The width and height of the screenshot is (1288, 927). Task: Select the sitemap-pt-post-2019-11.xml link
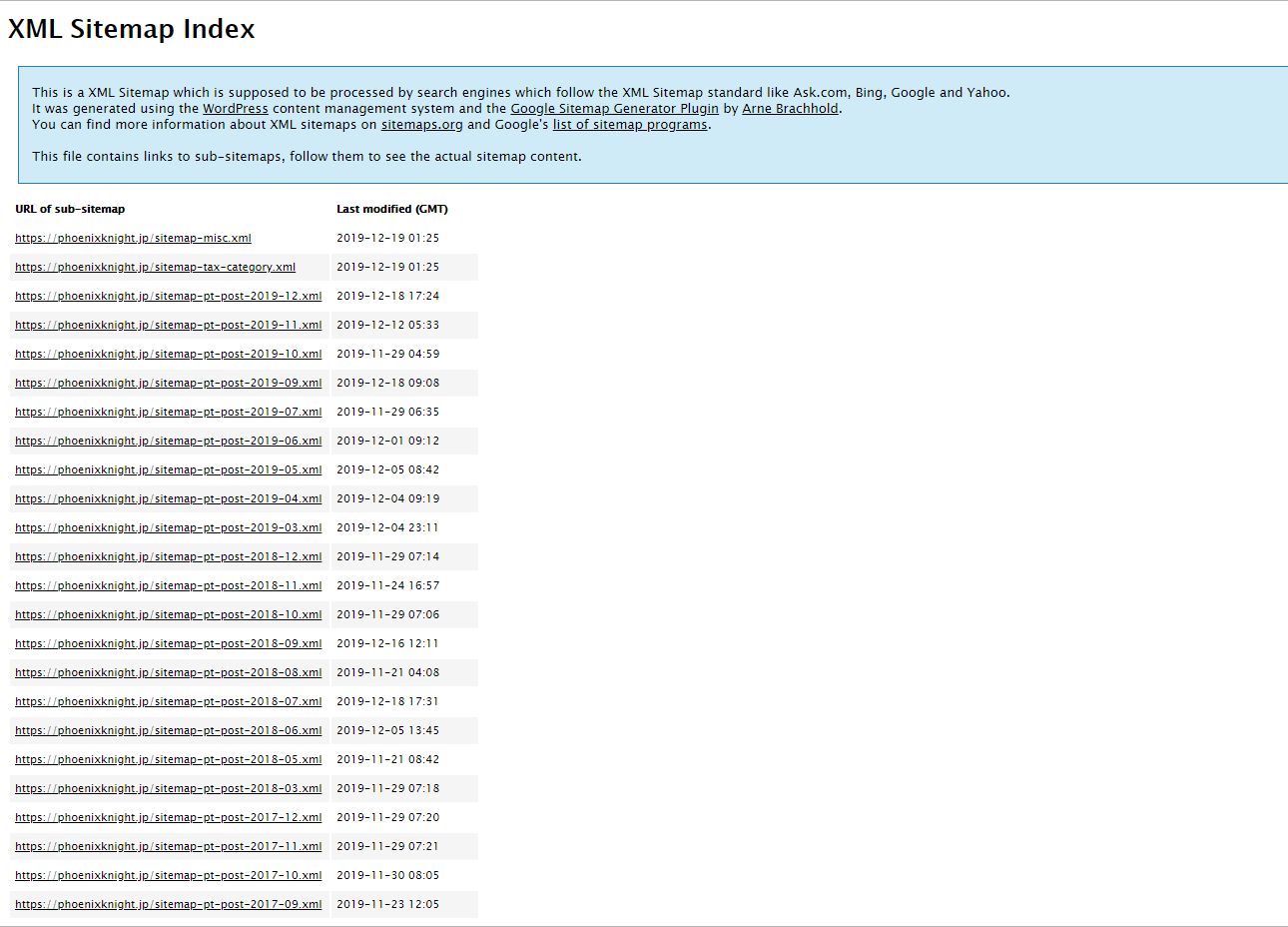[x=168, y=326]
